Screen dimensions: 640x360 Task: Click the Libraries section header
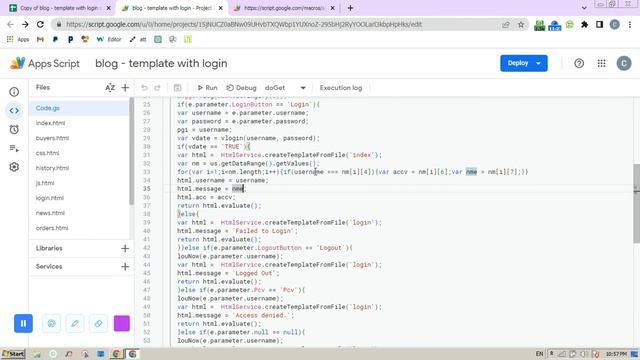click(x=49, y=248)
